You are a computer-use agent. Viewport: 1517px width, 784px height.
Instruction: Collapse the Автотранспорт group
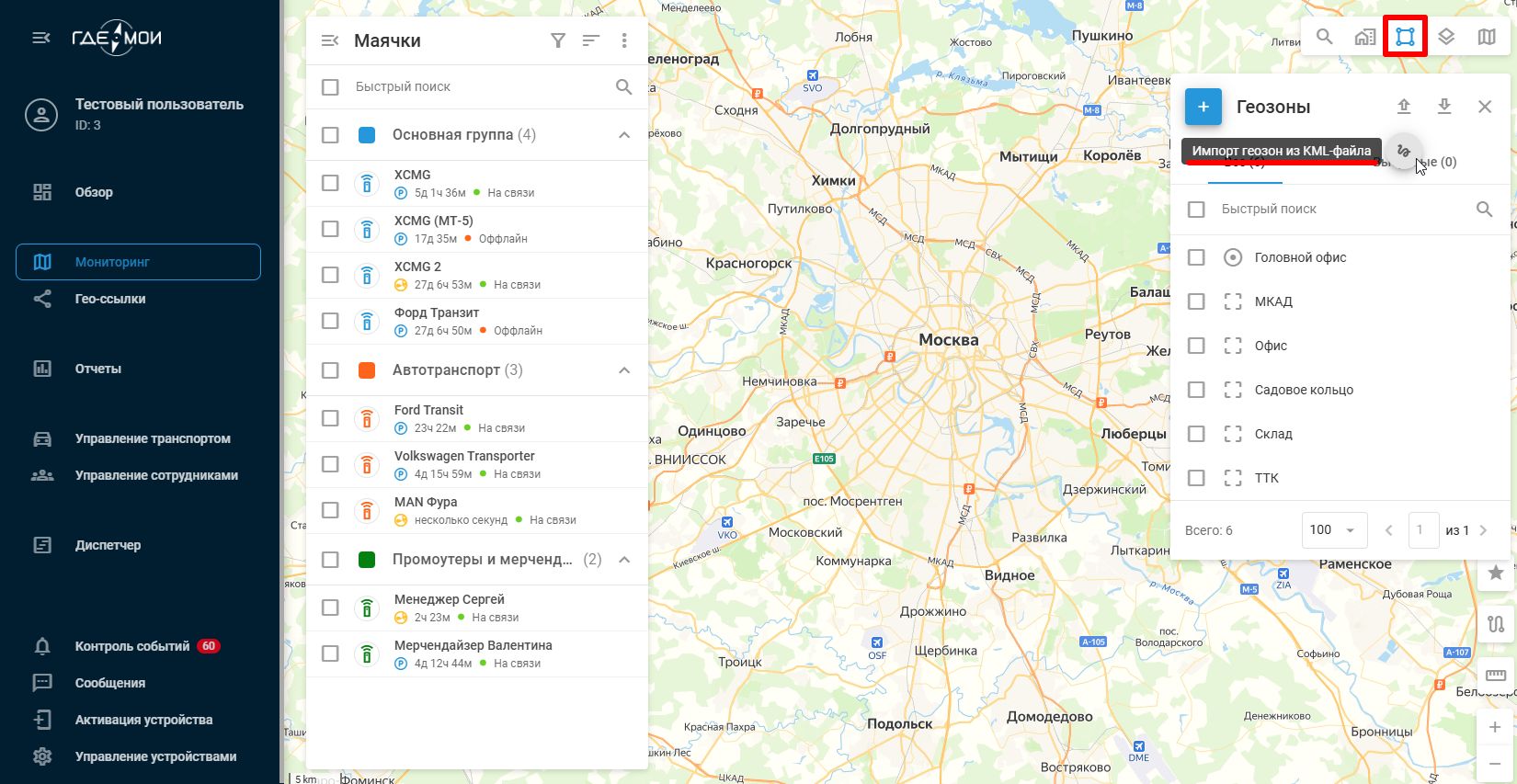(624, 370)
